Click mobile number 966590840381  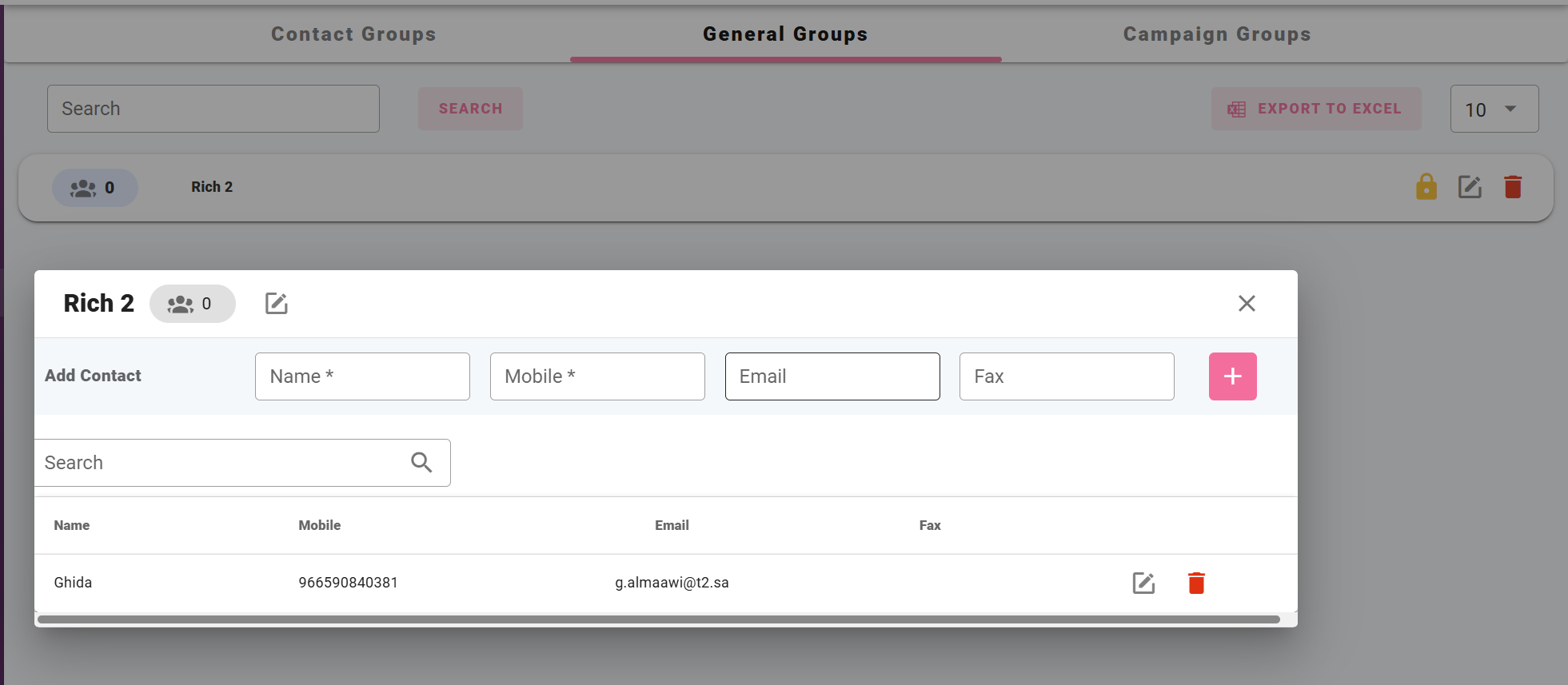pyautogui.click(x=348, y=583)
